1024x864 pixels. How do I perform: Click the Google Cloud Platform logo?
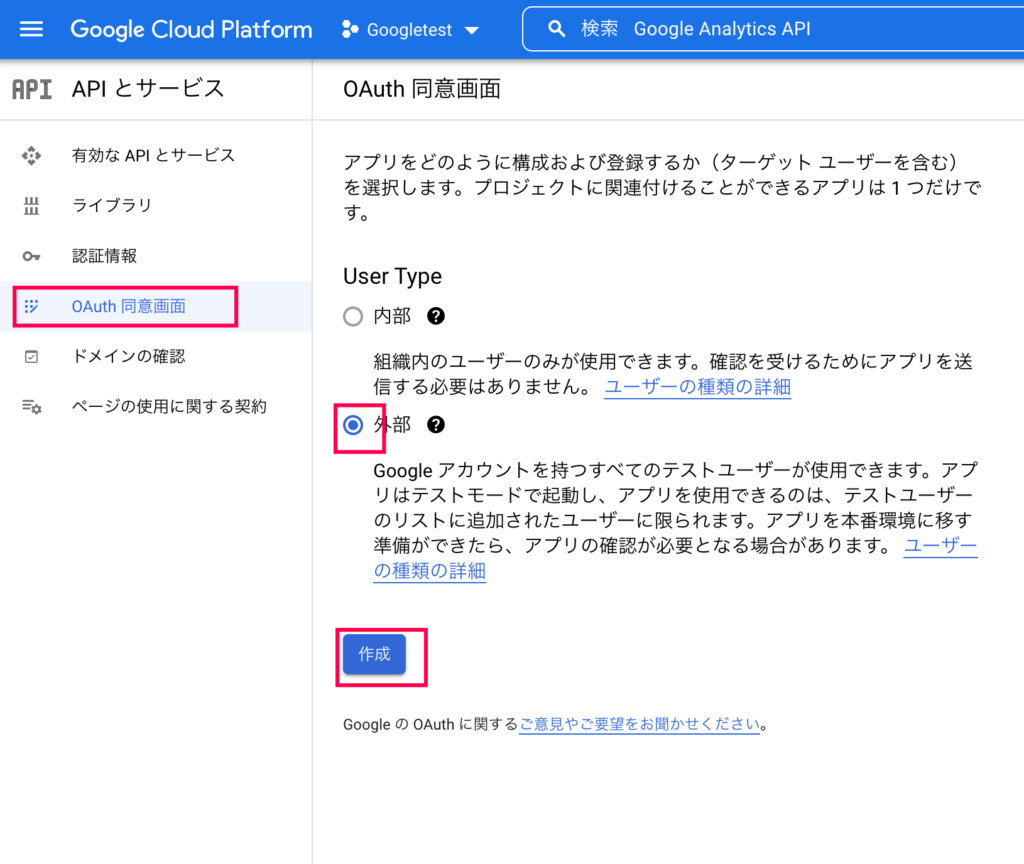point(191,29)
